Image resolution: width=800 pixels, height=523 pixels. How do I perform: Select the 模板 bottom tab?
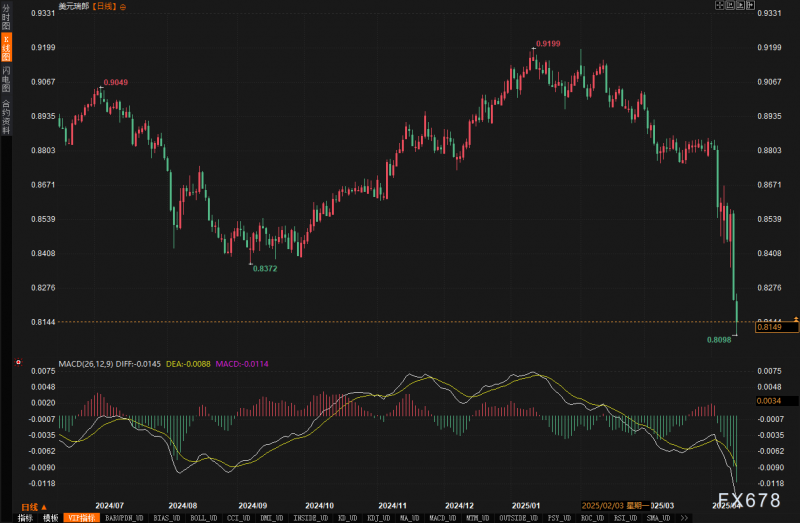[x=51, y=518]
